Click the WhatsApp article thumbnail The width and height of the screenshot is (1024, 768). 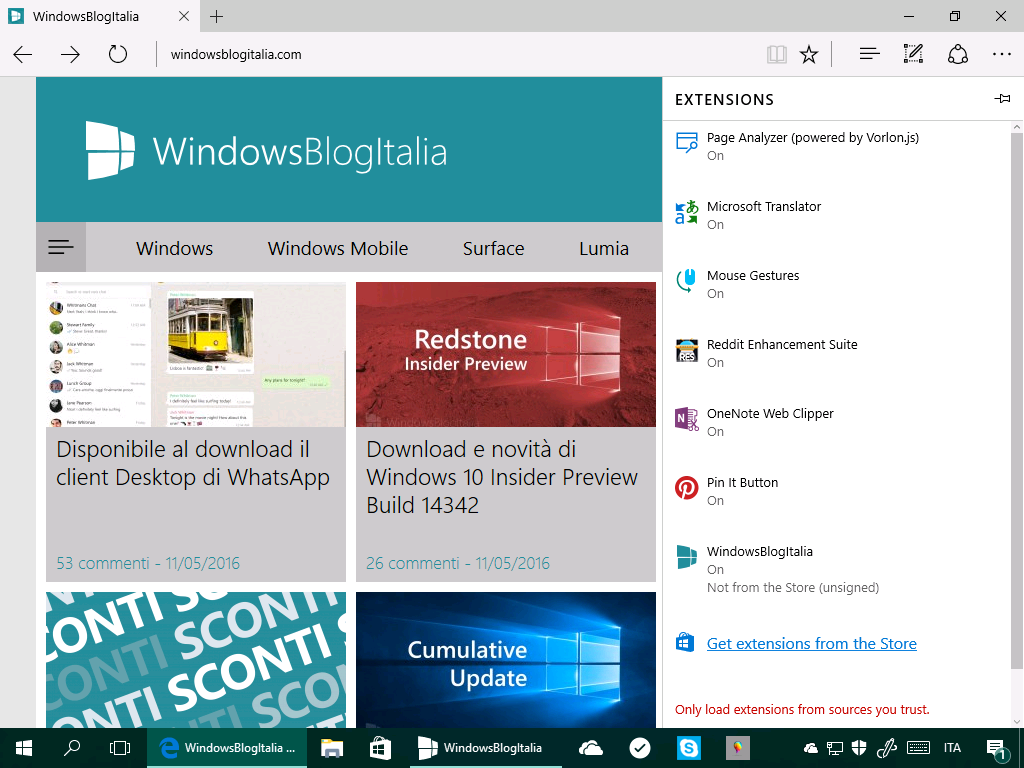pos(196,355)
